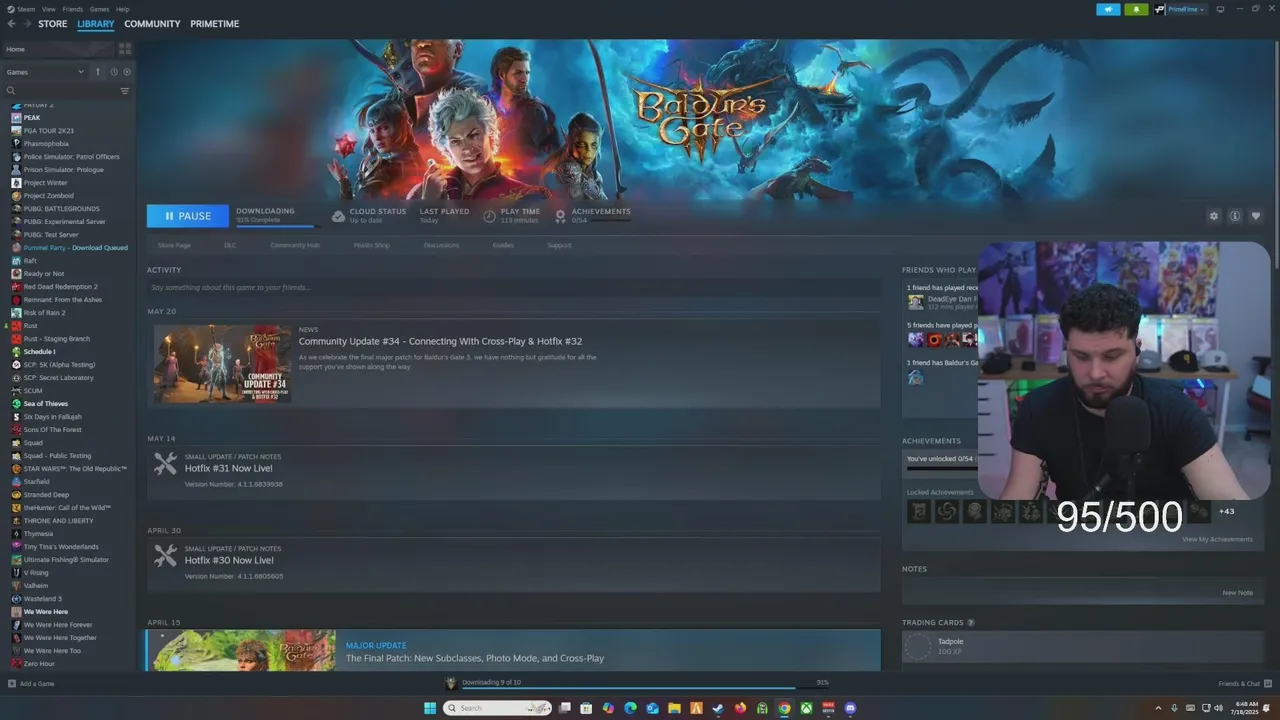This screenshot has width=1280, height=720.
Task: Open the green notifications bell
Action: point(1136,9)
